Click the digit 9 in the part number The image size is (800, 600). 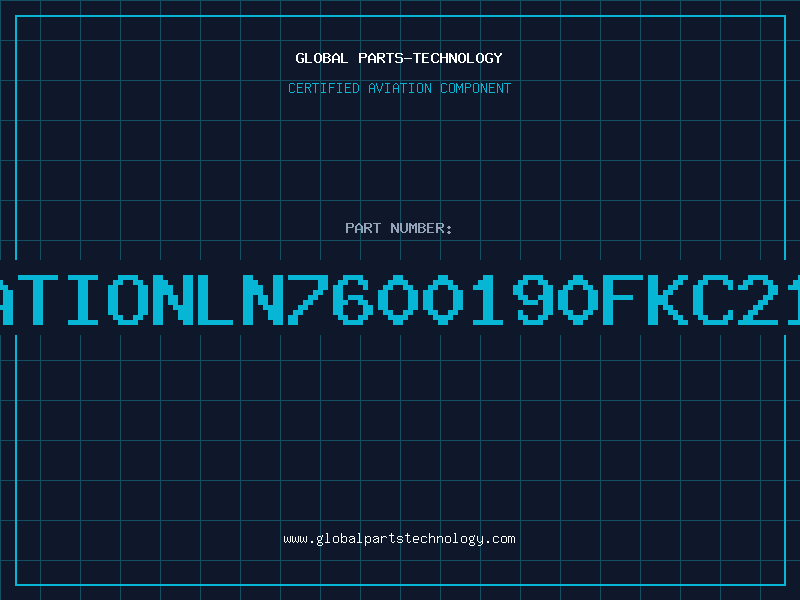coord(533,299)
